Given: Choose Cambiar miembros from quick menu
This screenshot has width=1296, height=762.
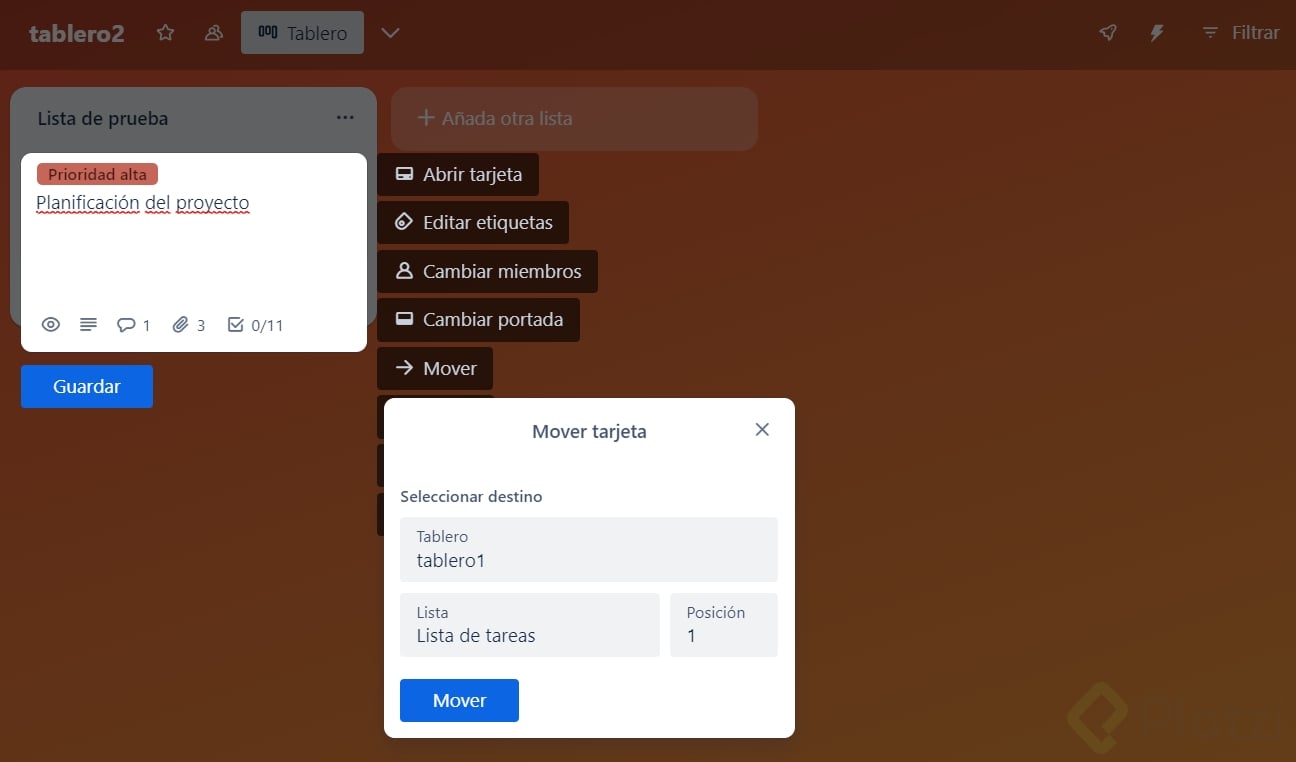Looking at the screenshot, I should [x=487, y=271].
